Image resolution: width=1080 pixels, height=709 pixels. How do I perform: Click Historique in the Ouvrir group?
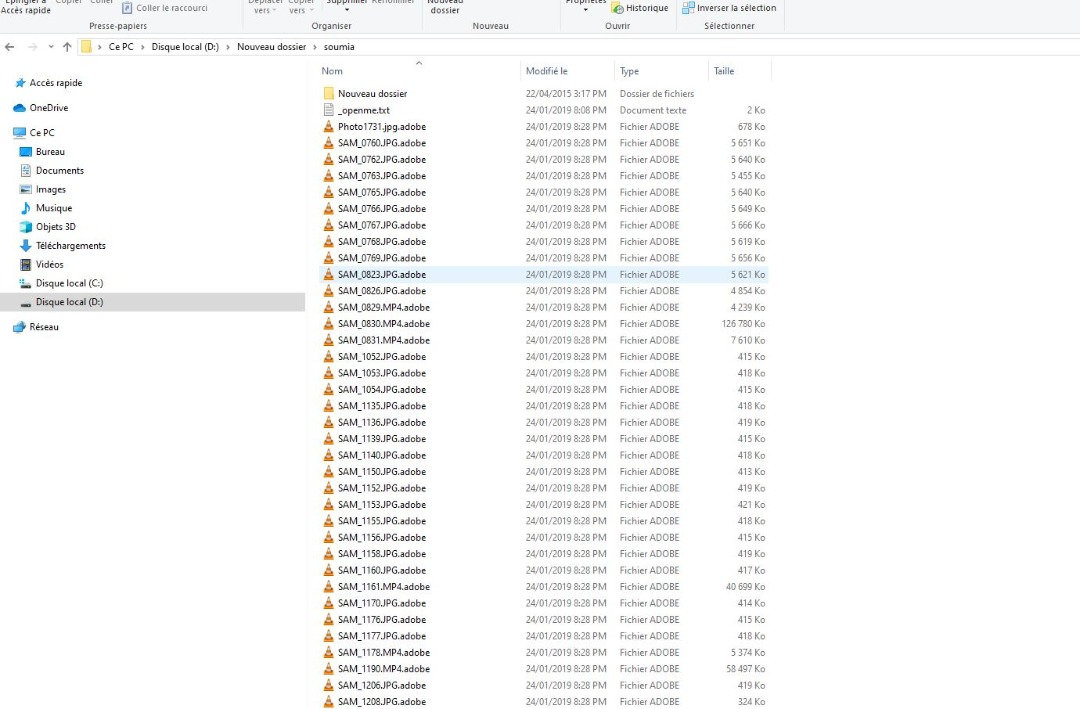tap(640, 8)
